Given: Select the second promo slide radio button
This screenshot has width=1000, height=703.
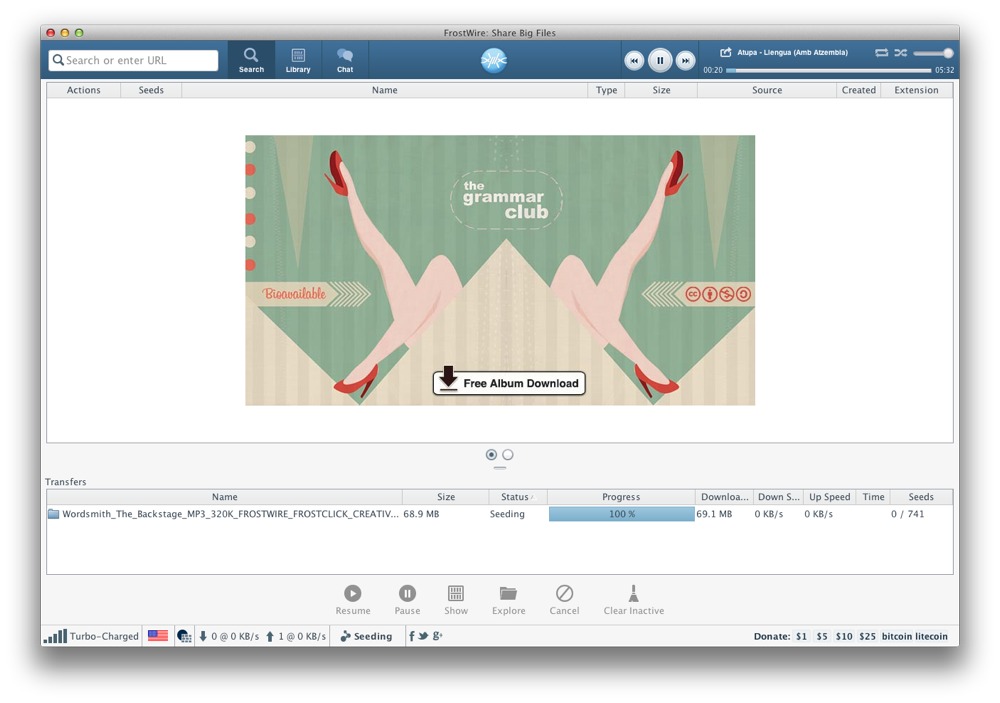Looking at the screenshot, I should 508,455.
